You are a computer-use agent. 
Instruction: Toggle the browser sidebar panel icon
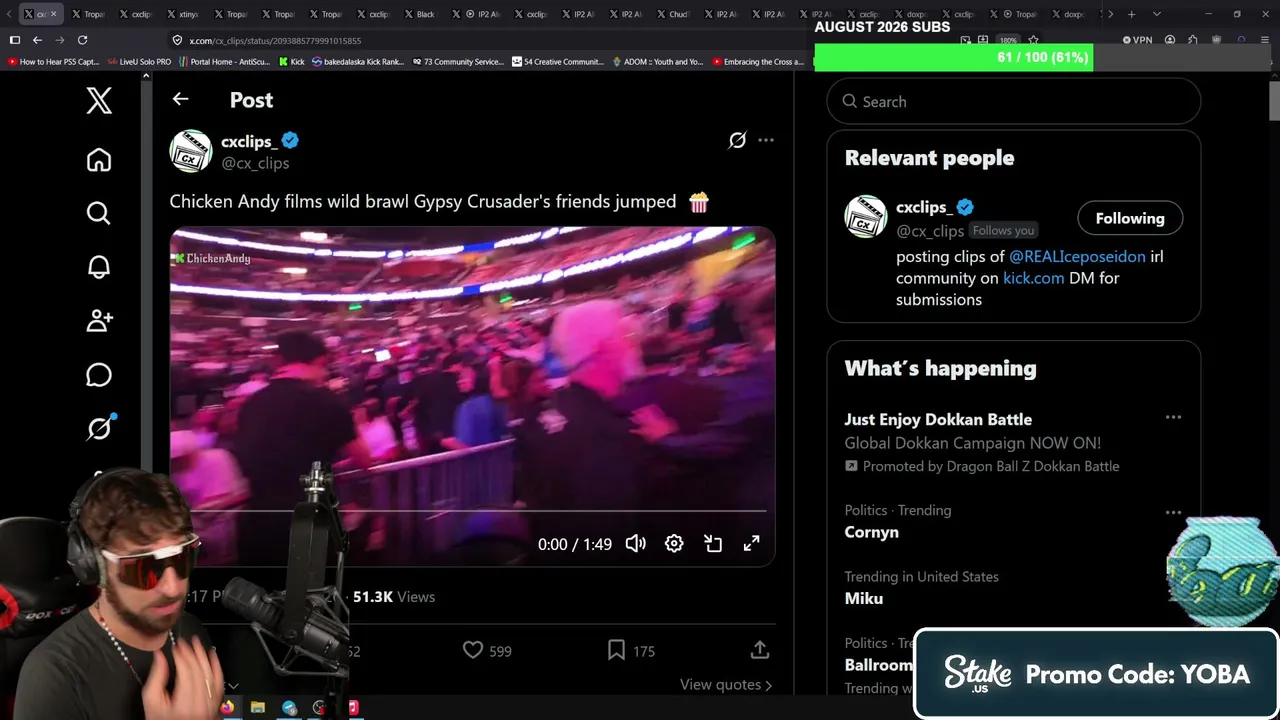(14, 40)
